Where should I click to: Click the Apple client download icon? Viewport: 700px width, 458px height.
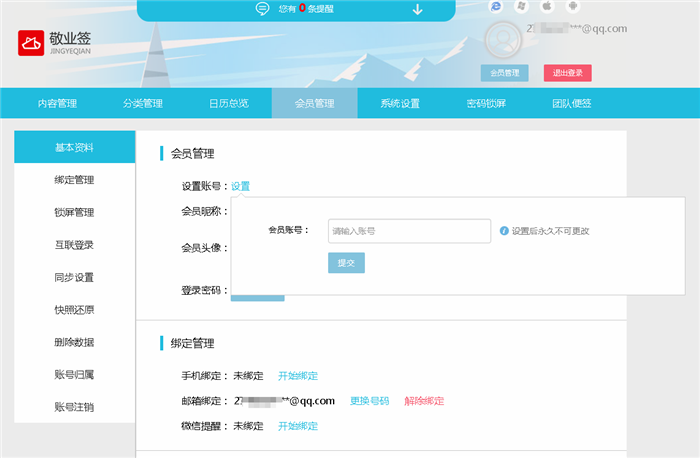pos(547,6)
